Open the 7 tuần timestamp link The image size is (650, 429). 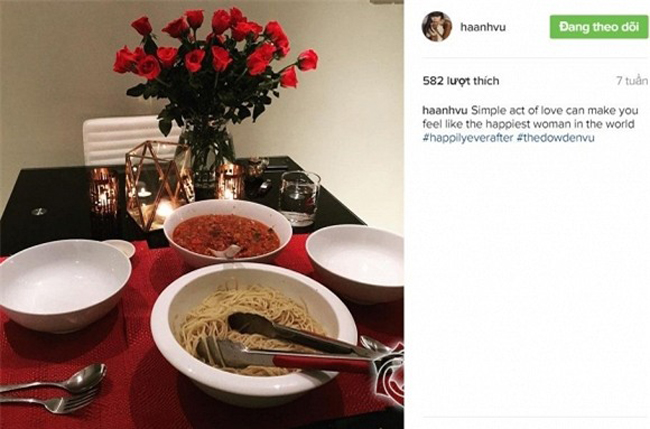coord(632,81)
